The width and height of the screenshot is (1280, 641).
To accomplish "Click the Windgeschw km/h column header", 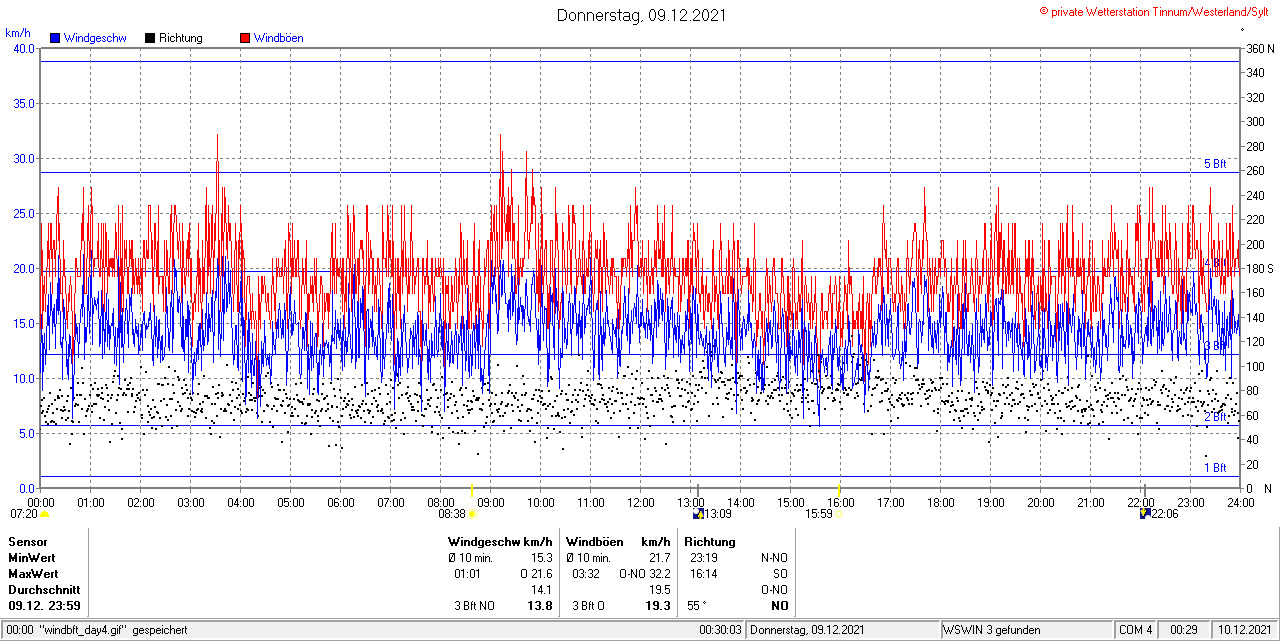I will pos(500,542).
